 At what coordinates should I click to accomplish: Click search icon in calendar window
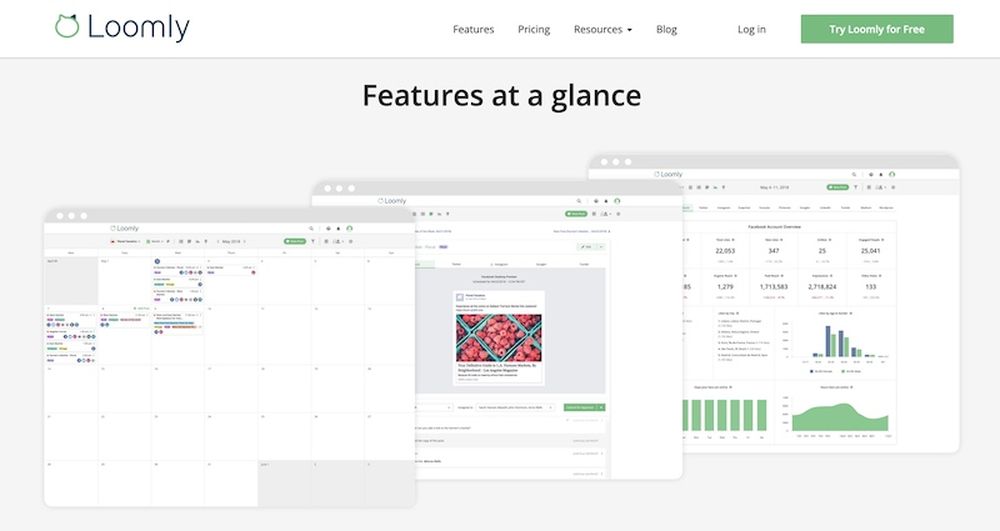(x=311, y=228)
